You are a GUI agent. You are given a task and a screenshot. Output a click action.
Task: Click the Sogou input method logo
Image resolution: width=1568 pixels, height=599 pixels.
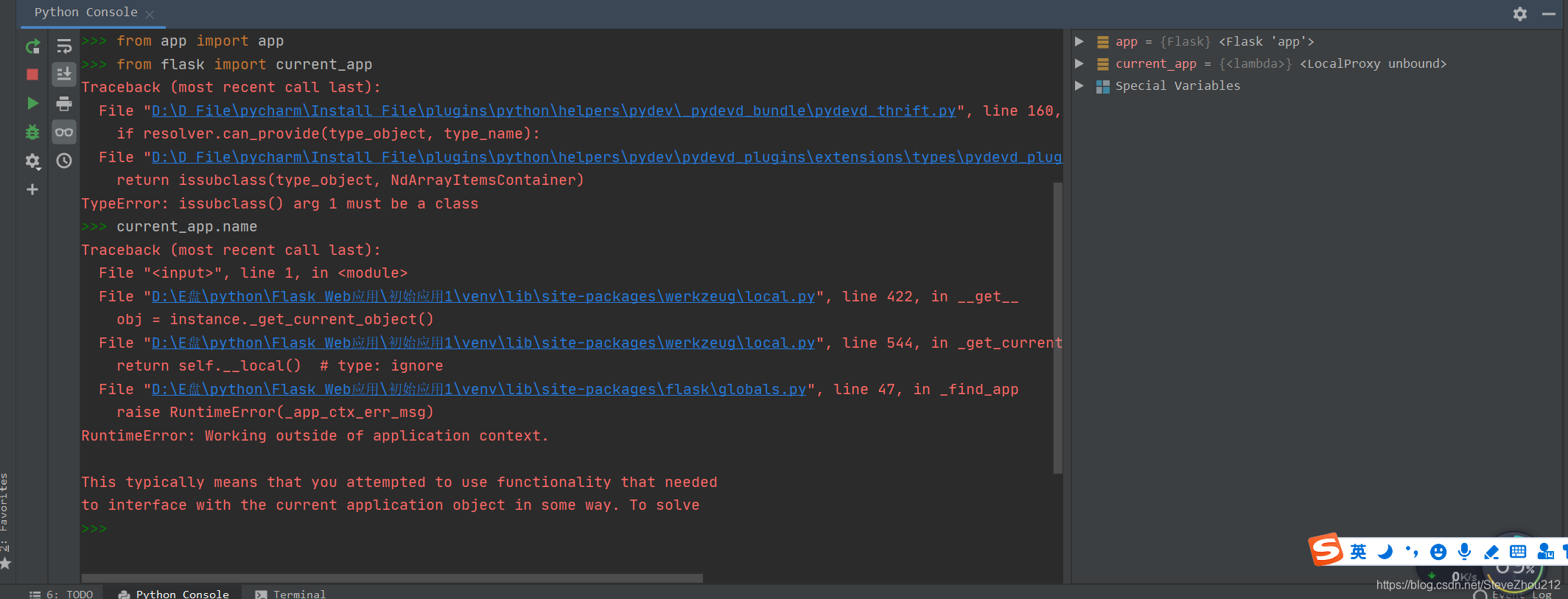(1326, 550)
